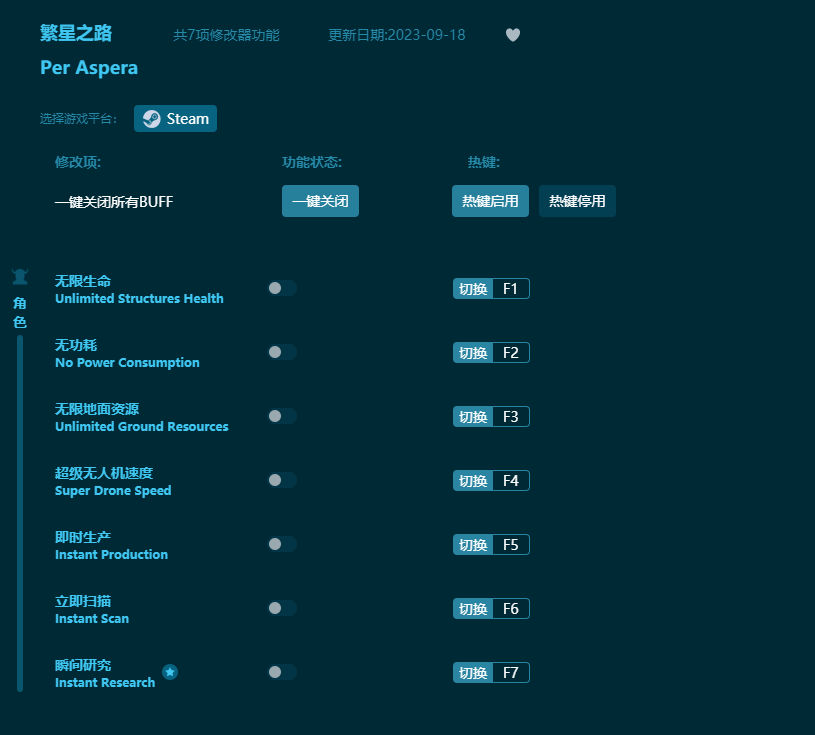This screenshot has width=815, height=735.
Task: Toggle Super Drone Speed on
Action: pos(281,480)
